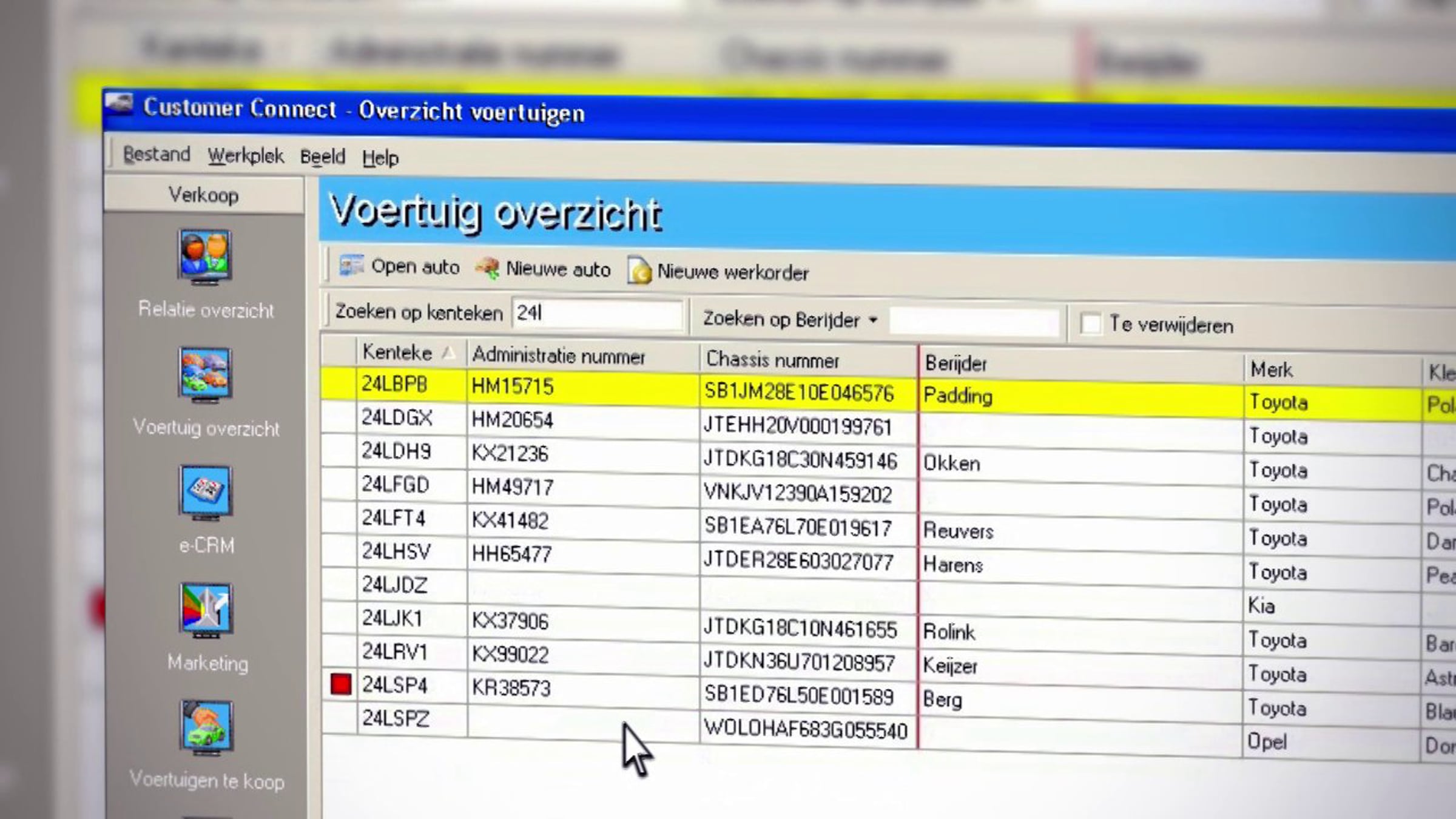The width and height of the screenshot is (1456, 819).
Task: Click the Chassis nummer column header
Action: point(772,360)
